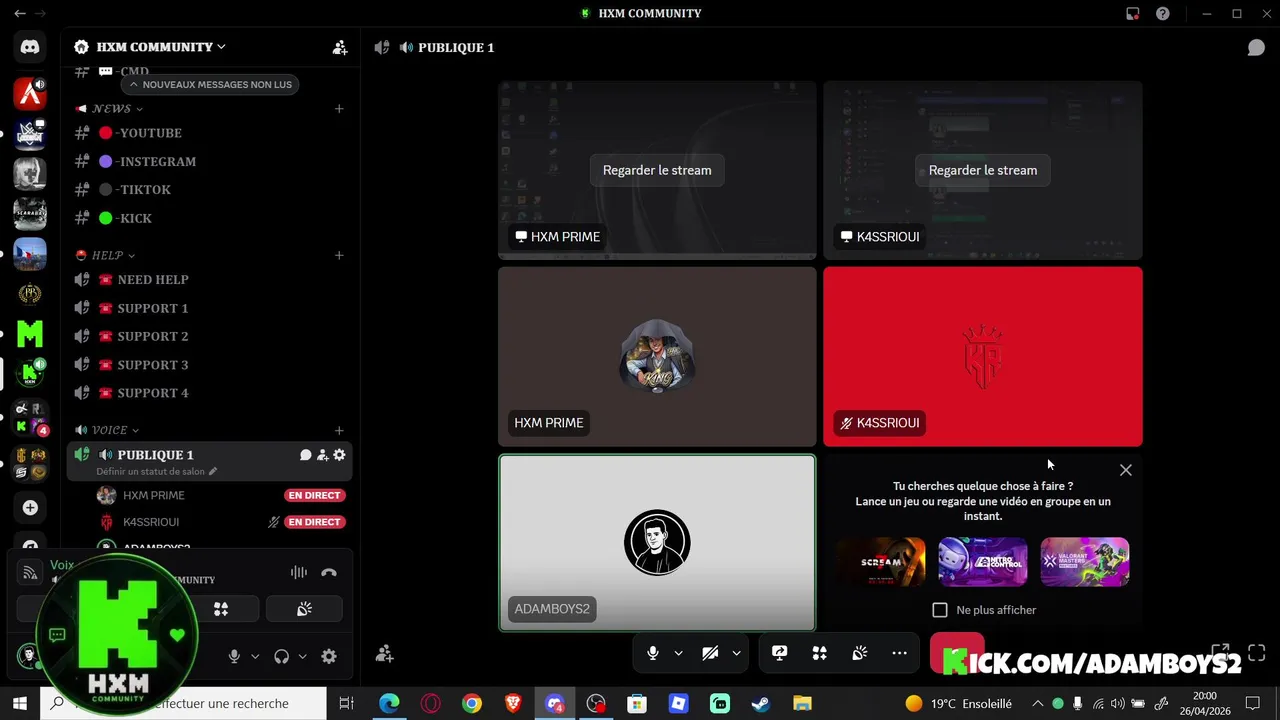Show hidden system tray icons
The height and width of the screenshot is (720, 1280).
tap(1037, 703)
